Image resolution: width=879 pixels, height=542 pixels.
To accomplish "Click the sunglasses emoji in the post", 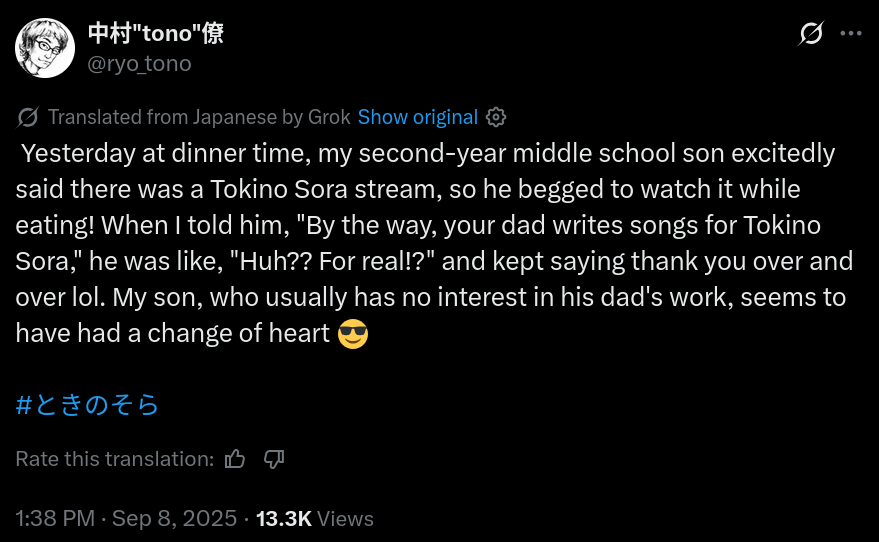I will (x=353, y=334).
